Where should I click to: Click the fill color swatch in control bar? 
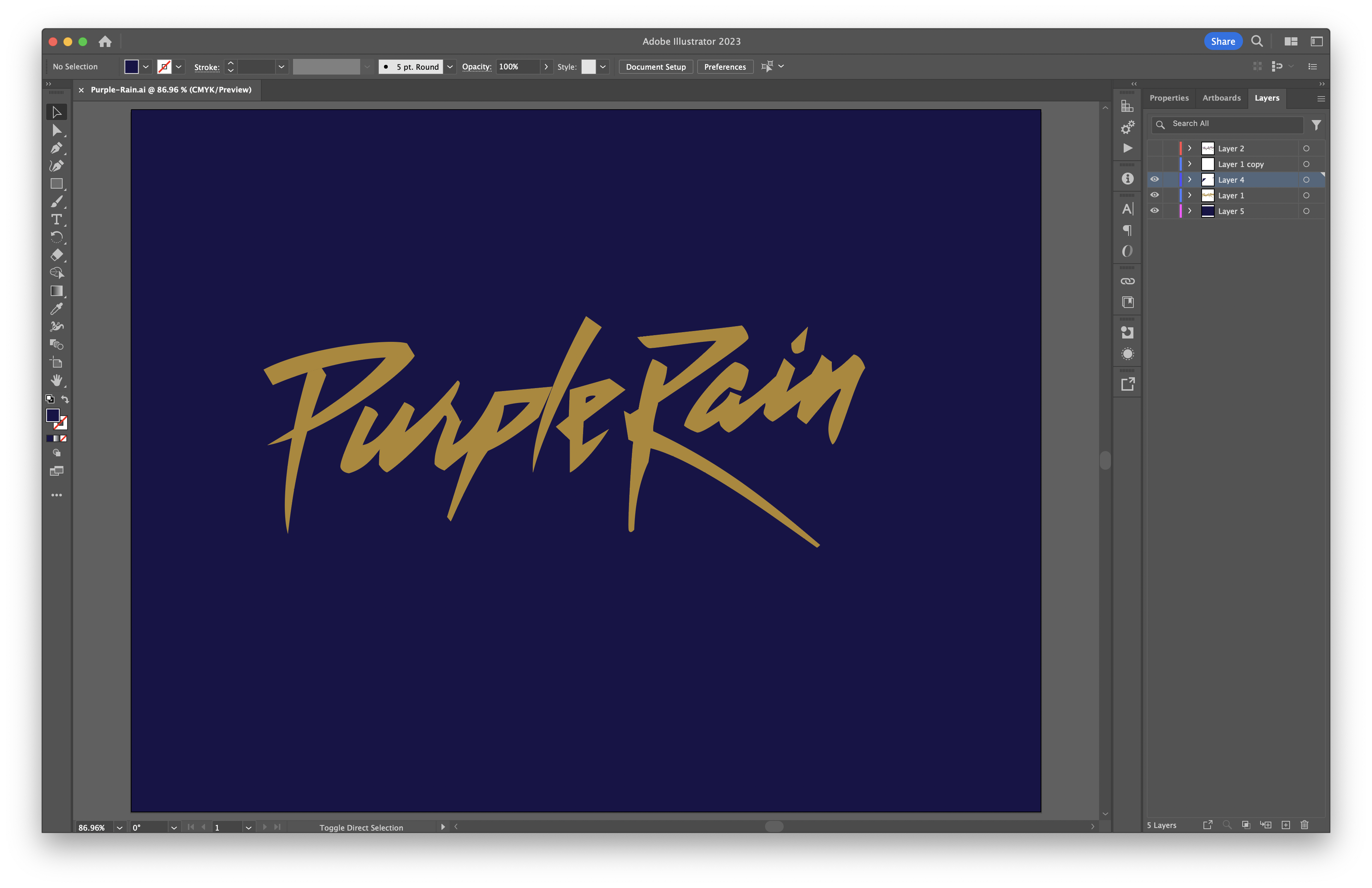[132, 67]
